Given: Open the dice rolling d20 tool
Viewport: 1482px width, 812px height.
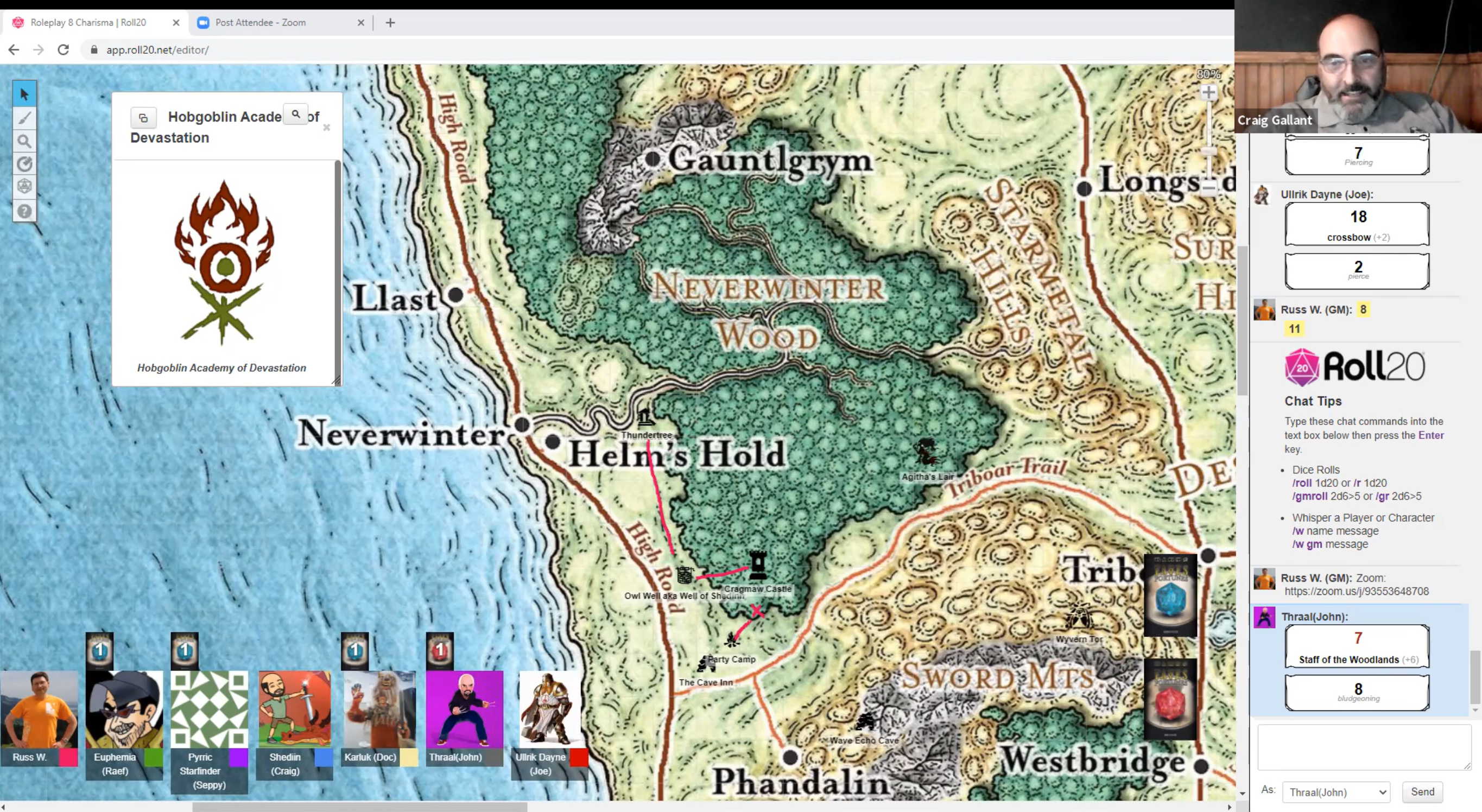Looking at the screenshot, I should click(x=24, y=187).
